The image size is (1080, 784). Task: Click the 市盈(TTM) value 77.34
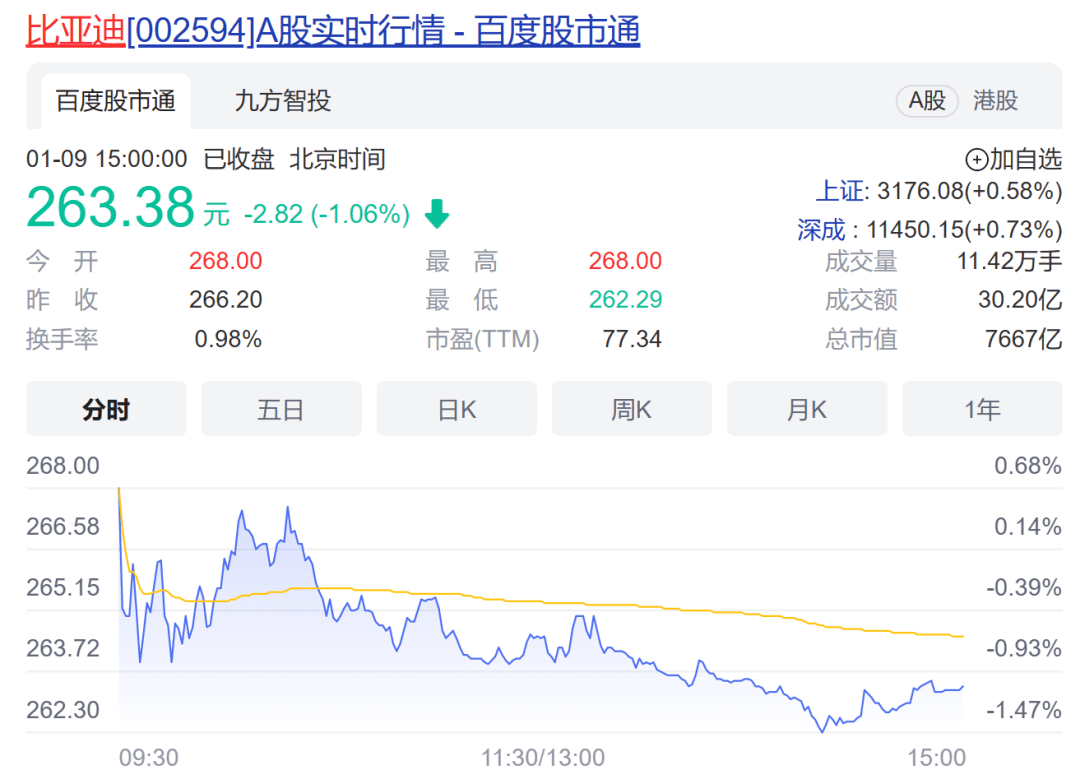[x=632, y=339]
